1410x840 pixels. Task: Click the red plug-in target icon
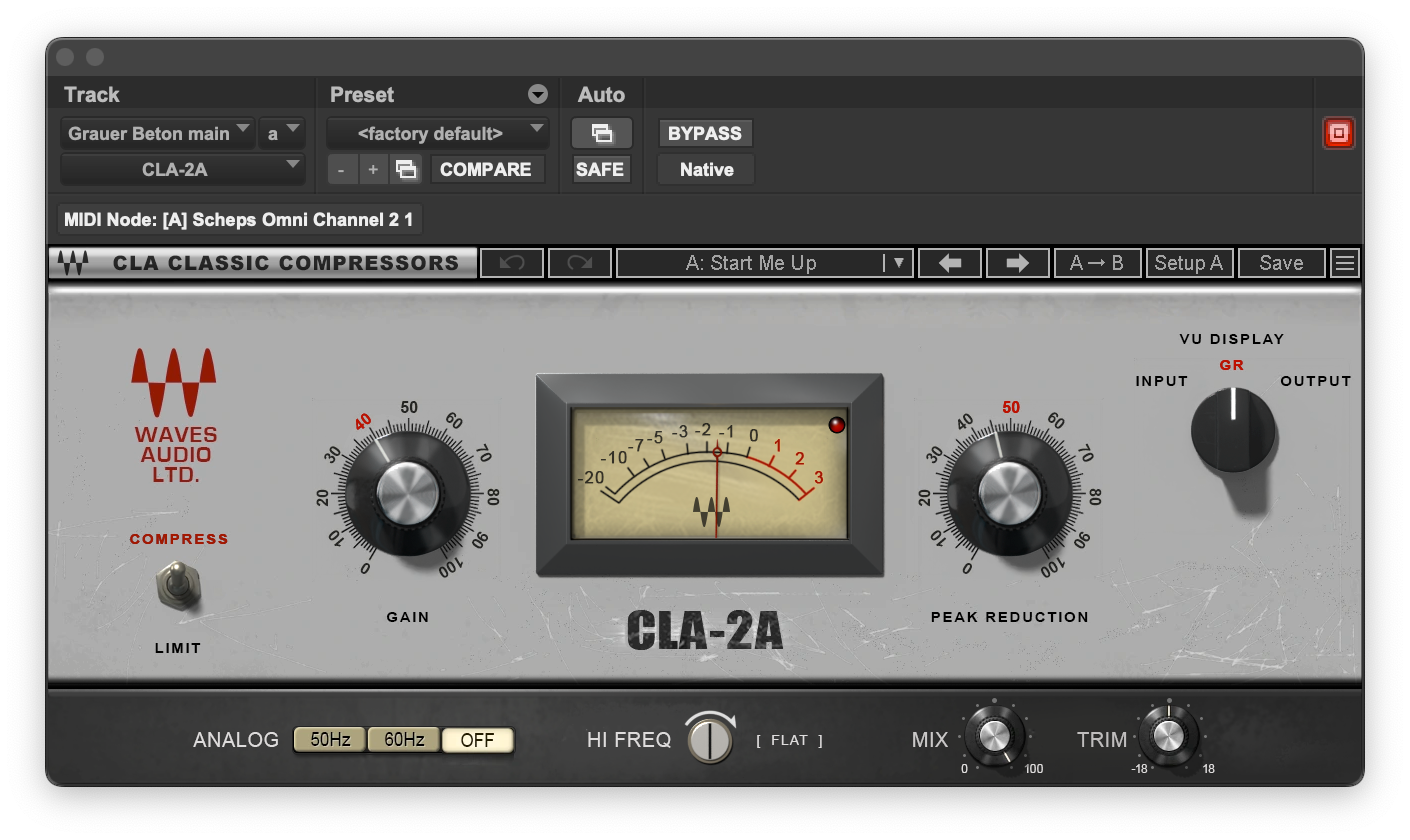tap(1338, 132)
